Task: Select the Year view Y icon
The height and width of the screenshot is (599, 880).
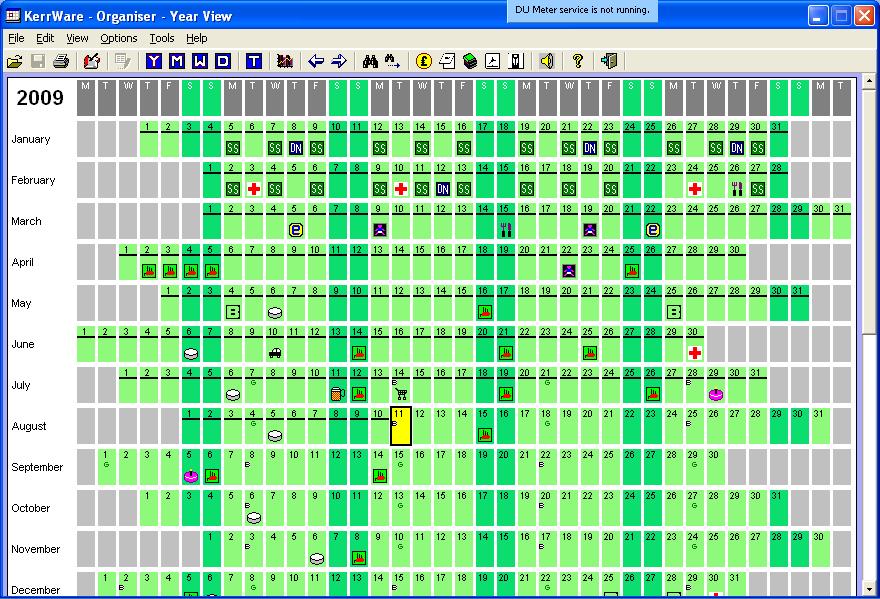Action: coord(153,60)
